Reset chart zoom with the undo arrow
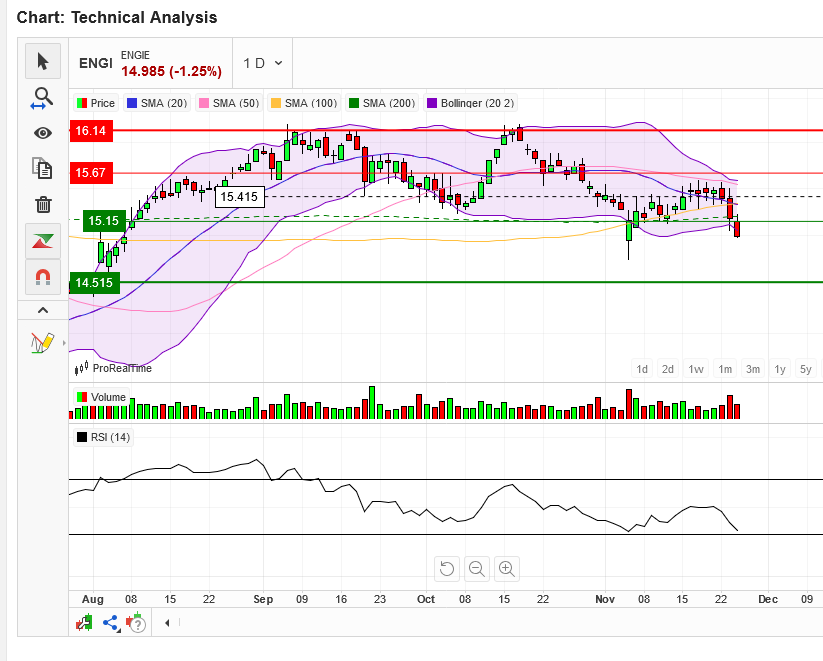823x661 pixels. (447, 569)
